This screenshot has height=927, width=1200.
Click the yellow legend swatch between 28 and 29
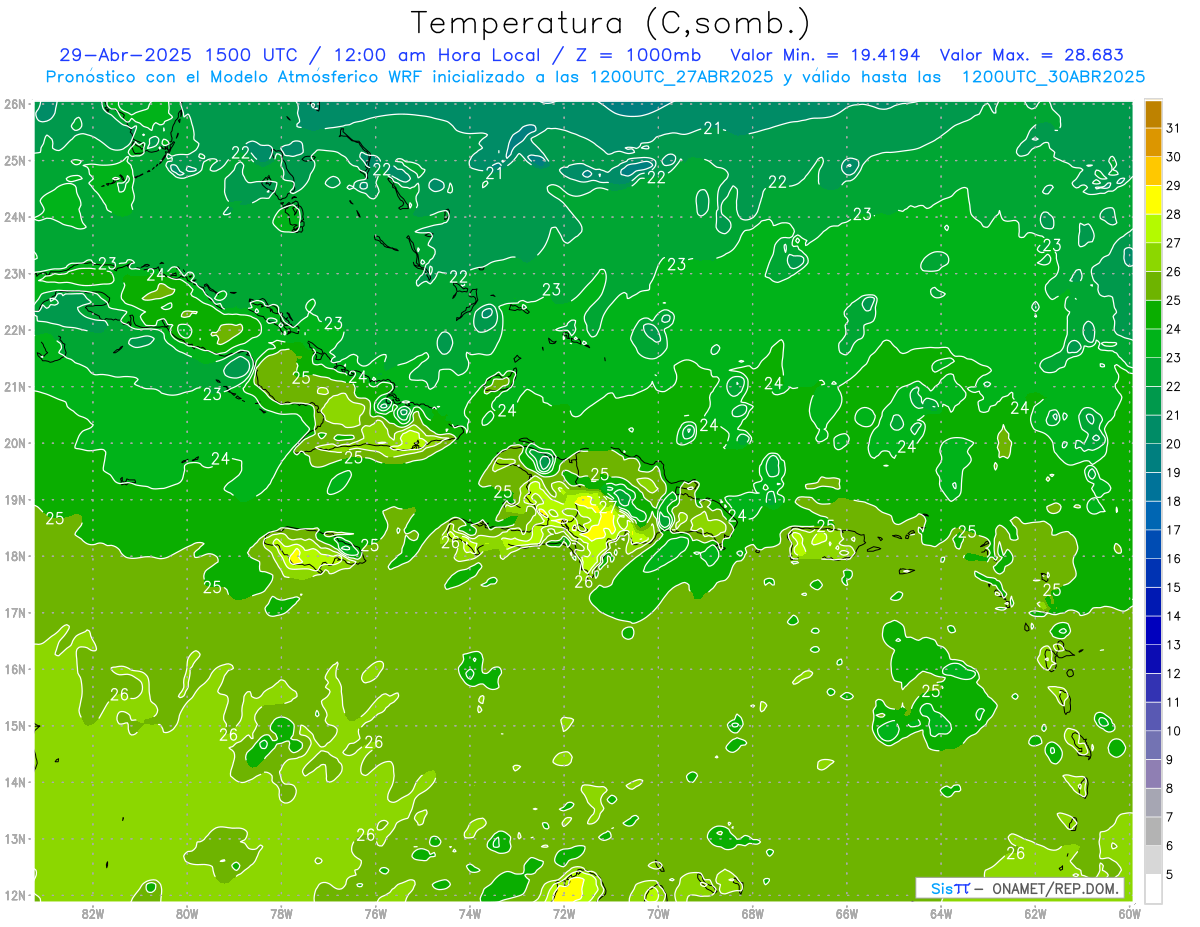[1153, 200]
